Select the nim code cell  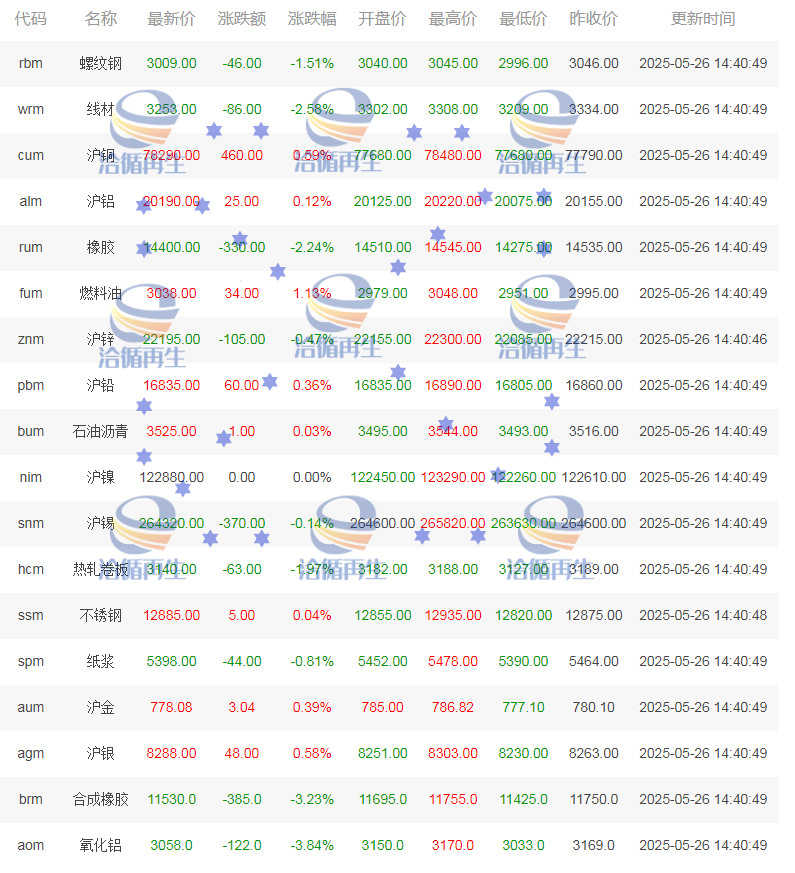click(x=31, y=478)
